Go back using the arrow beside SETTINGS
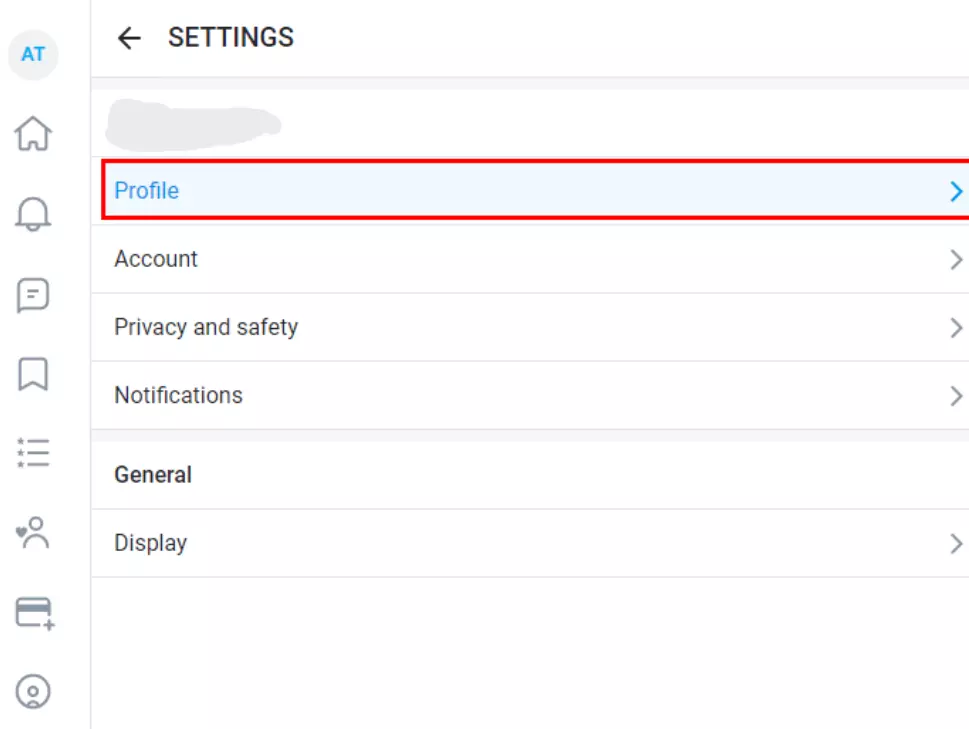 [129, 38]
